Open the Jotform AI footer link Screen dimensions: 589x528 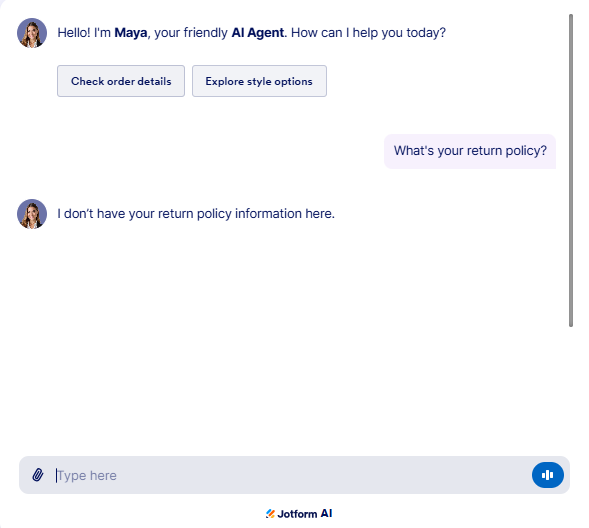coord(299,513)
